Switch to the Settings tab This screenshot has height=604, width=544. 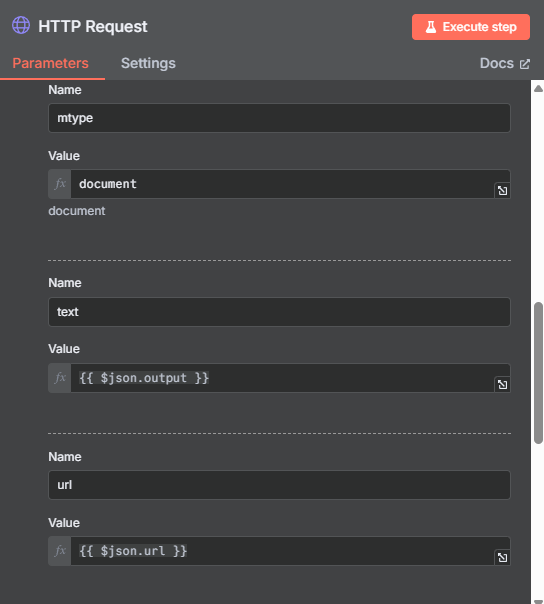tap(148, 63)
